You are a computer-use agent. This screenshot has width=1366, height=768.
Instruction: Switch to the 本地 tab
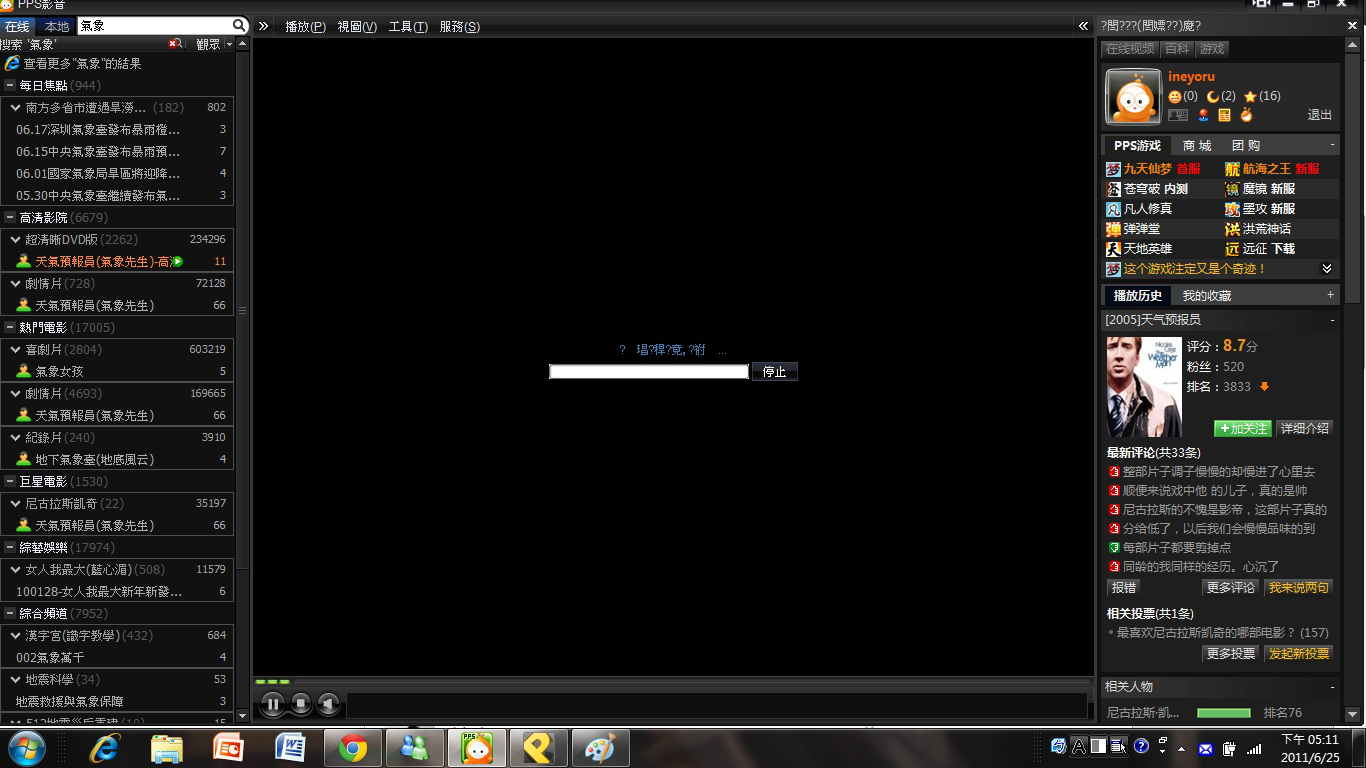tap(57, 27)
